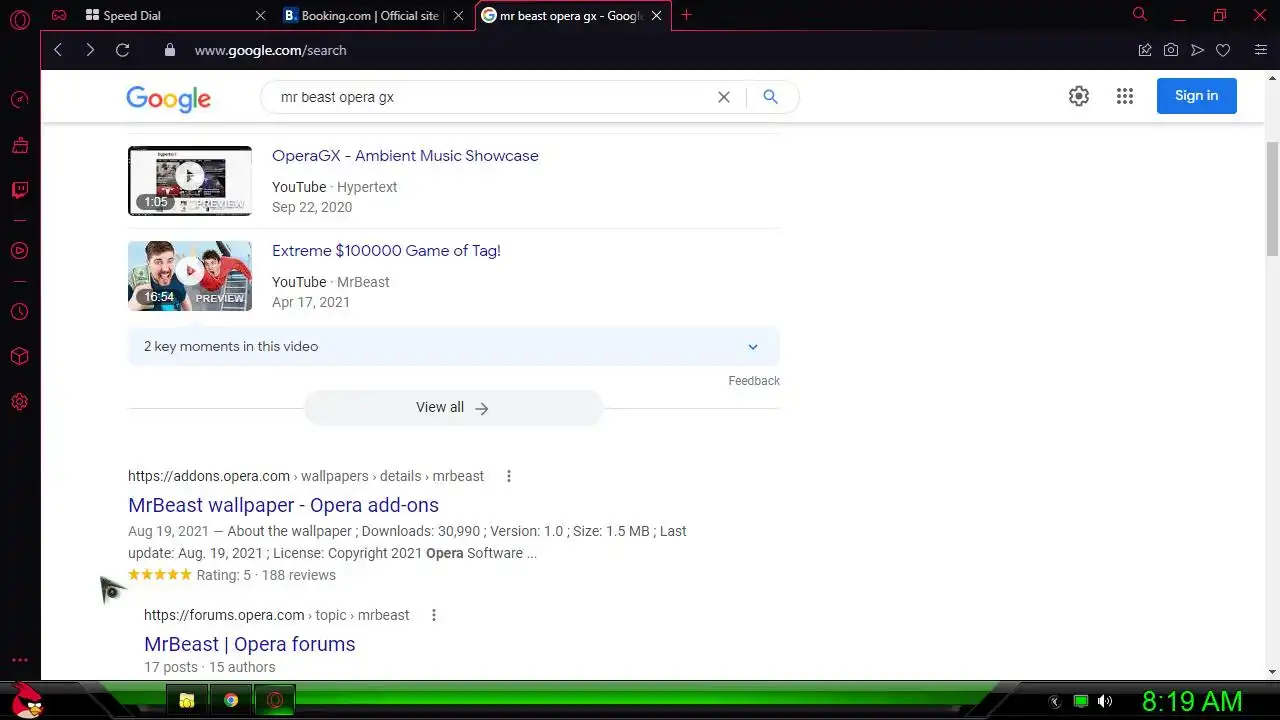Close the Booking.com tab
This screenshot has height=720, width=1280.
[458, 15]
